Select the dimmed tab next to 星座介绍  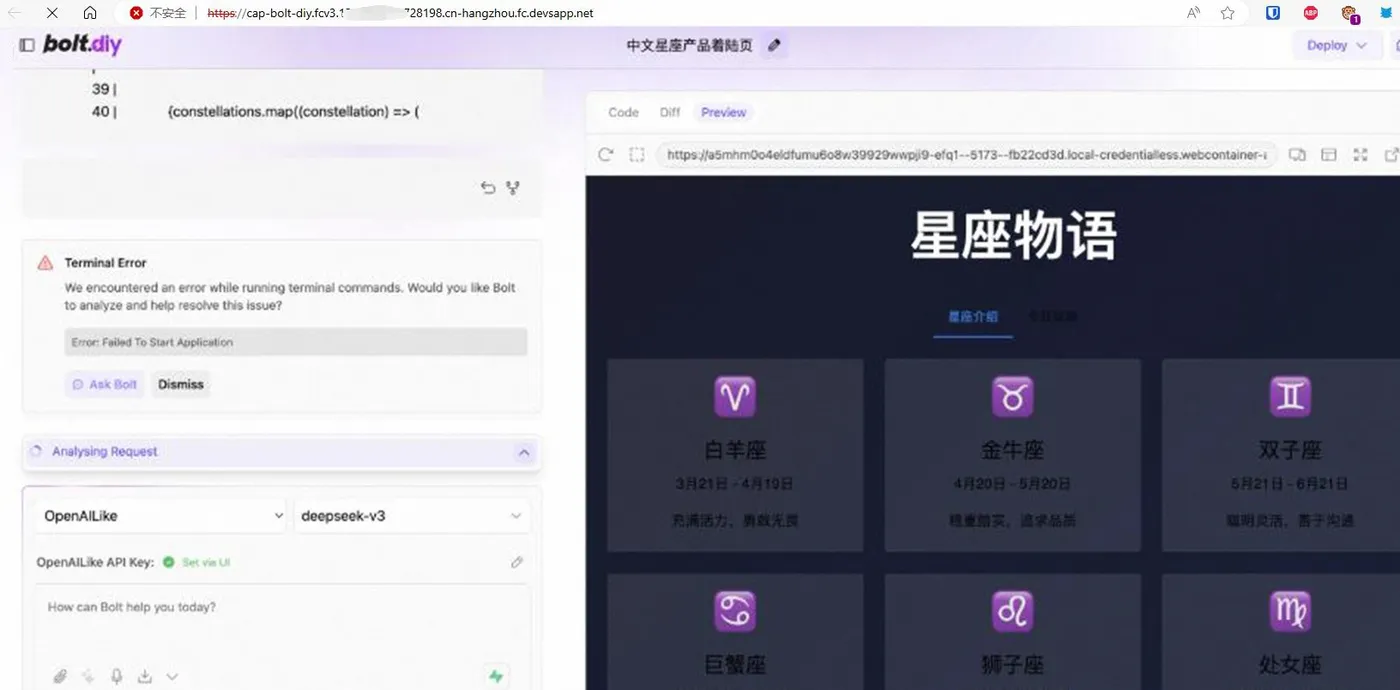1053,317
